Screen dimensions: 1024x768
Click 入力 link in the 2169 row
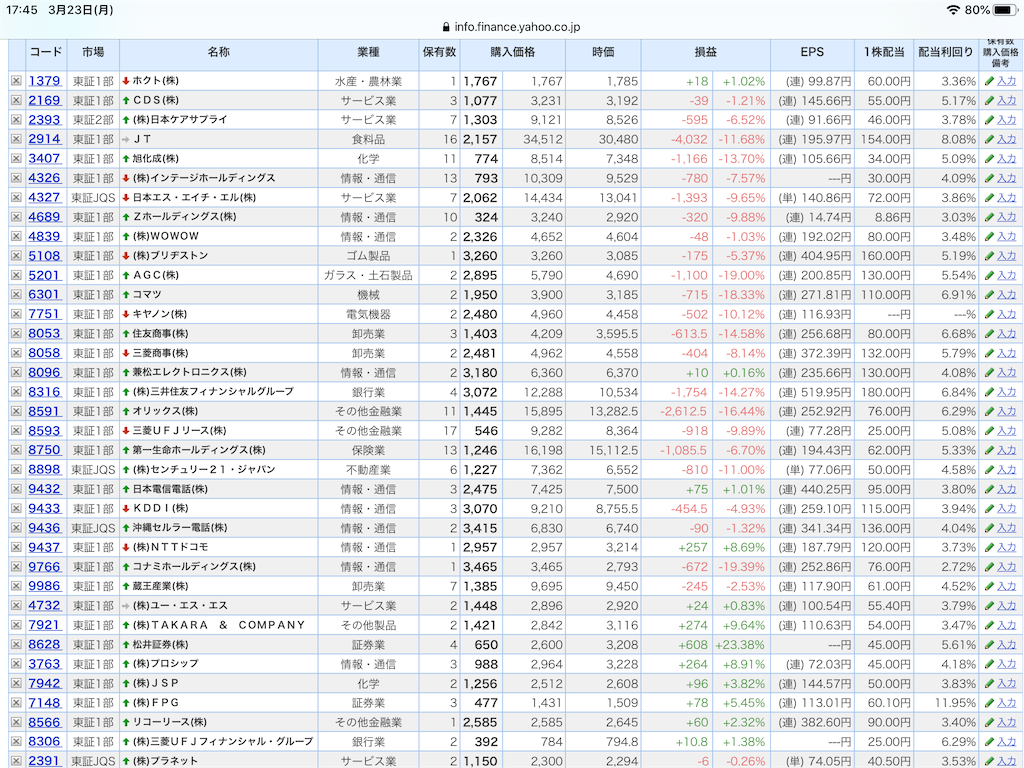pos(1006,101)
